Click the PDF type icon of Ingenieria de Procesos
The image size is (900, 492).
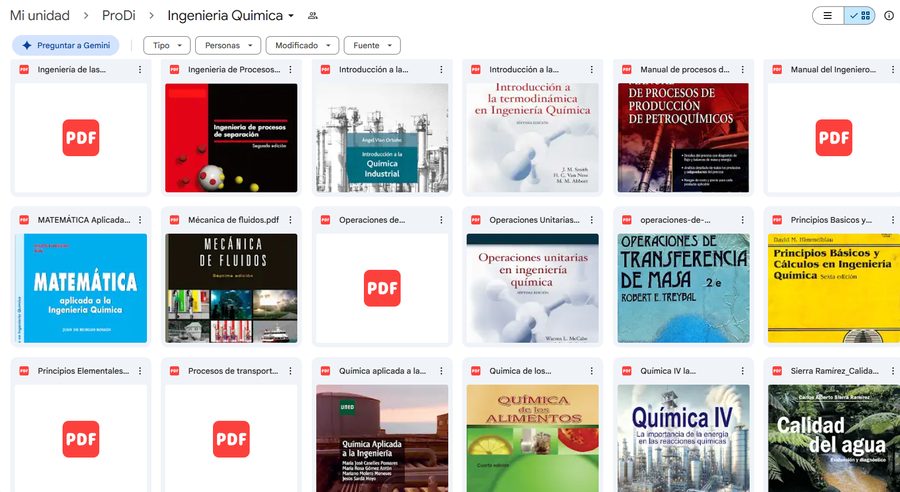click(174, 69)
